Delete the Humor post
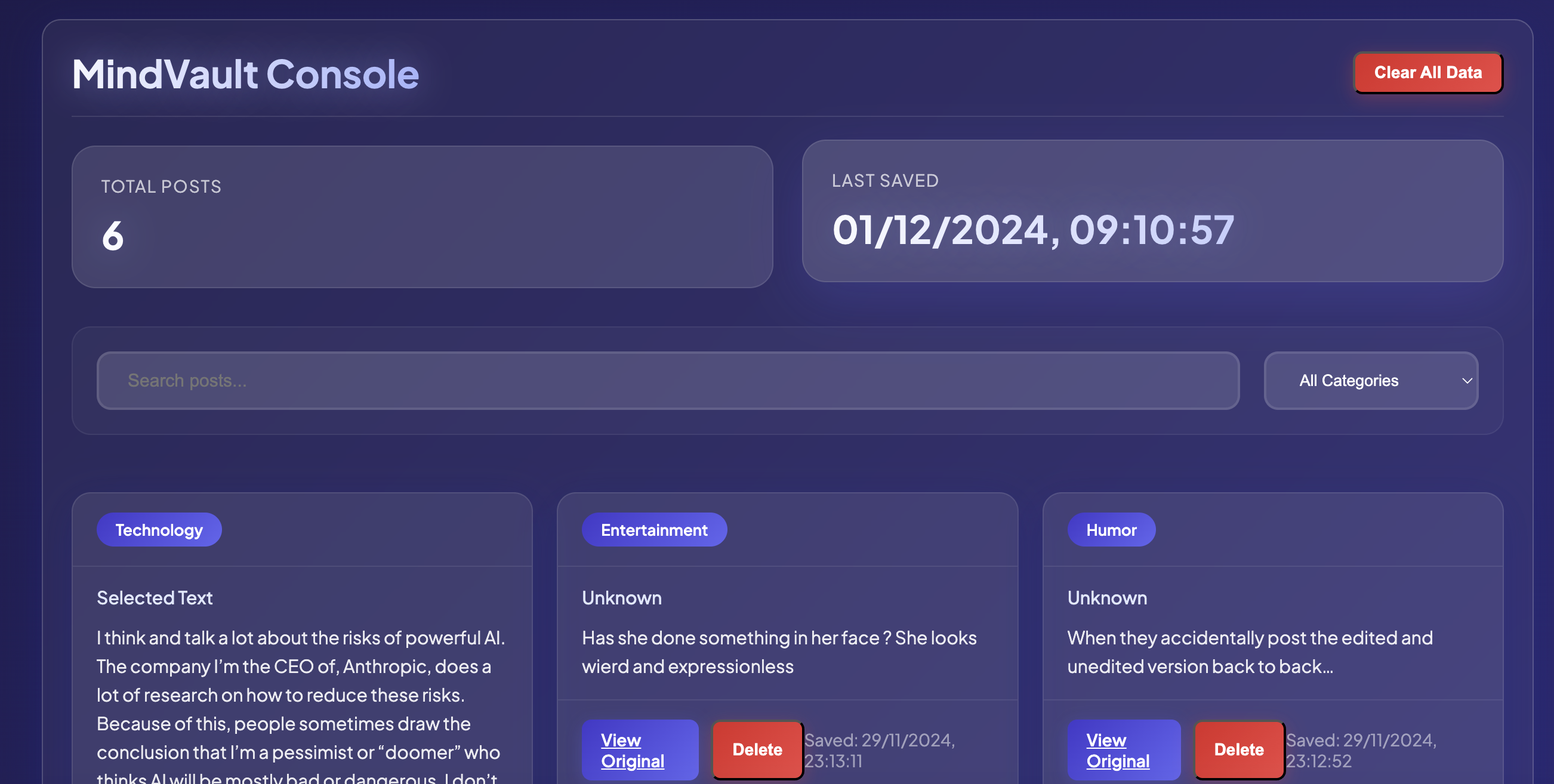Image resolution: width=1554 pixels, height=784 pixels. click(1239, 749)
